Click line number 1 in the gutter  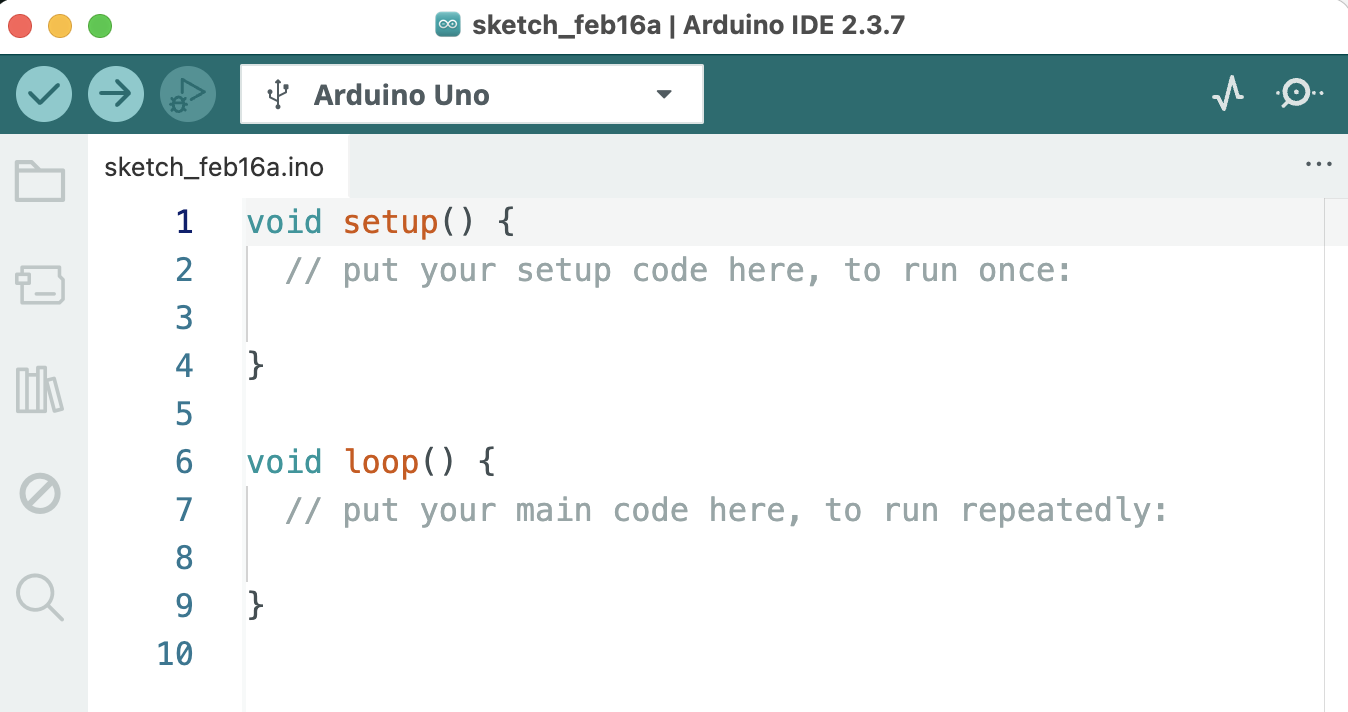point(183,221)
